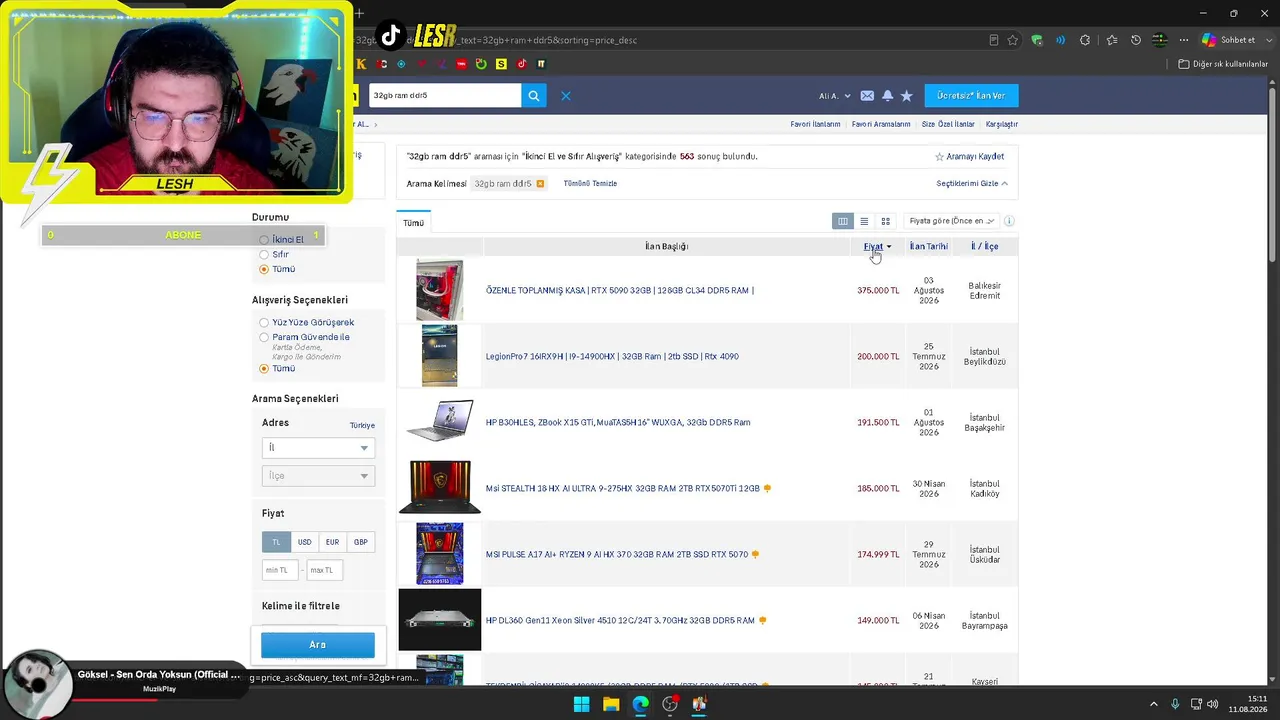This screenshot has height=720, width=1280.
Task: Collapse selections with 'Seçtiklerimi Gizle'
Action: (972, 184)
